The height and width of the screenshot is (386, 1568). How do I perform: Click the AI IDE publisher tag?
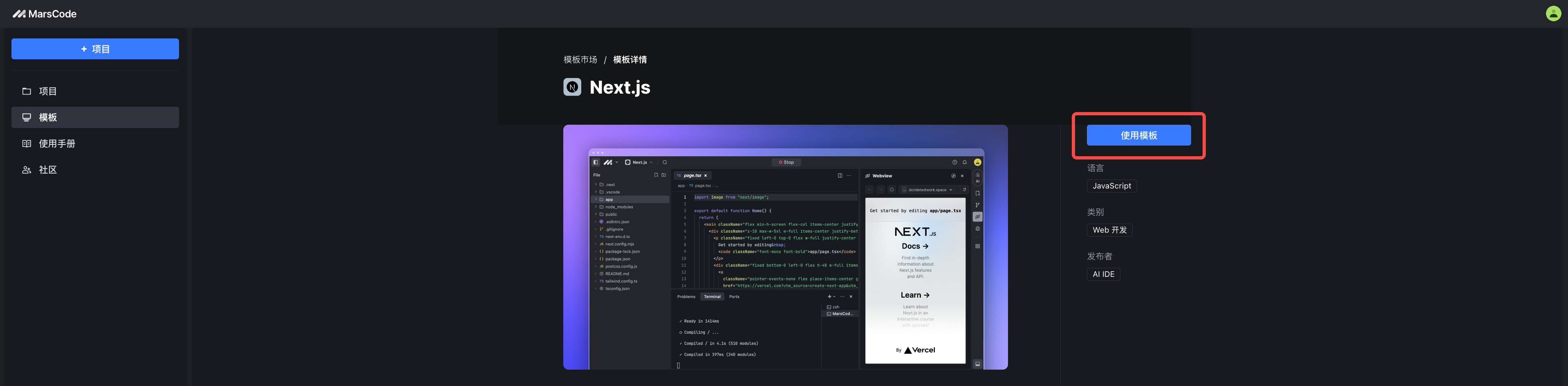point(1102,275)
